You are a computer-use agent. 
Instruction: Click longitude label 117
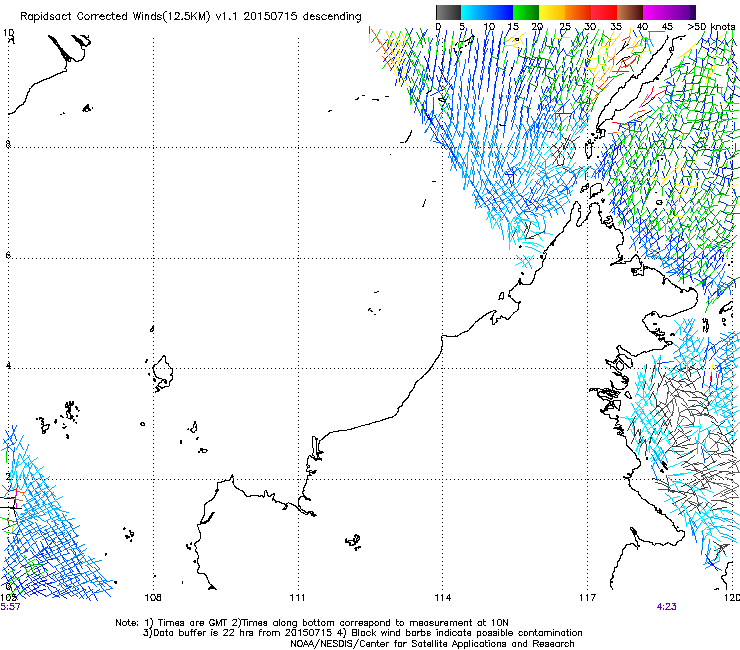(x=588, y=598)
